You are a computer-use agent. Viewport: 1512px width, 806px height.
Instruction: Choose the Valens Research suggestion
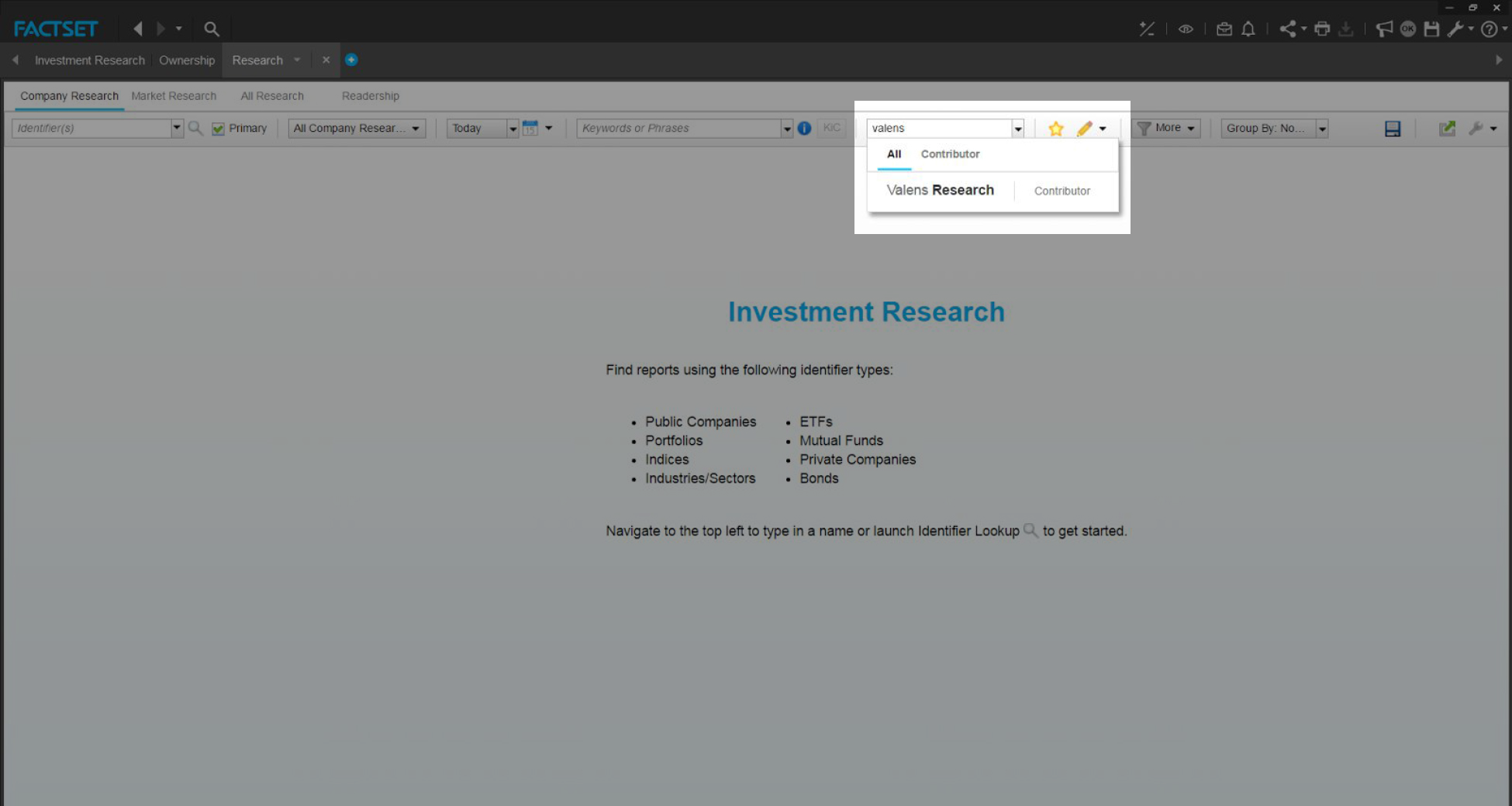[992, 191]
